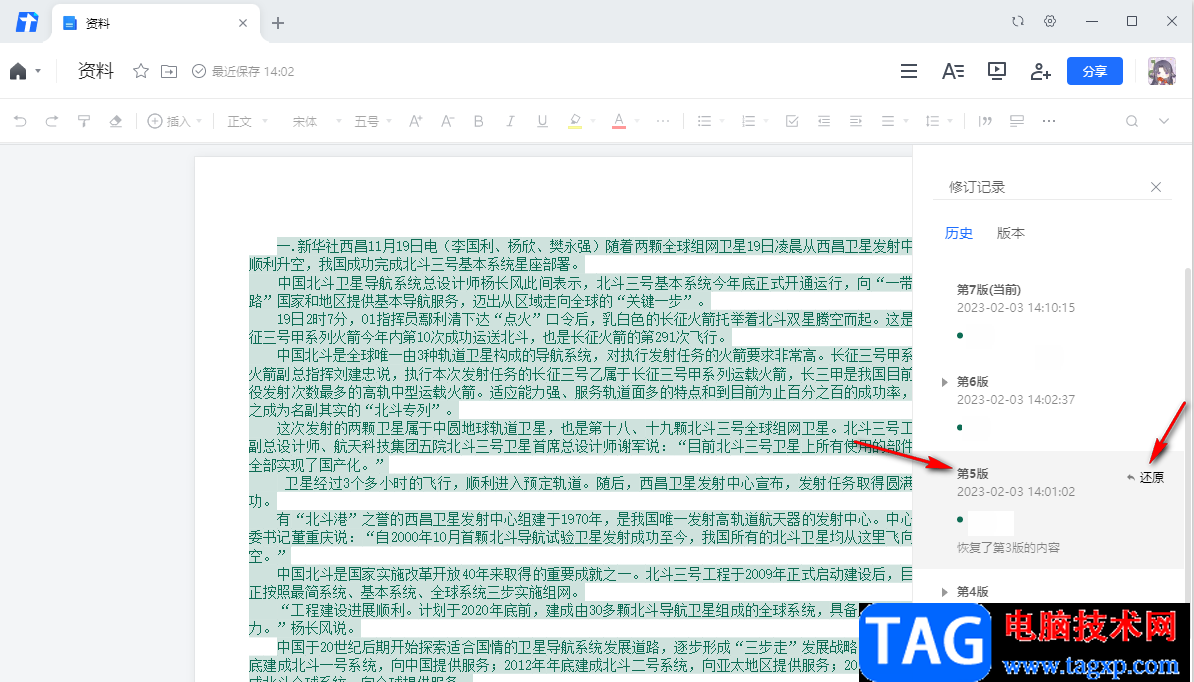
Task: Close the 资料 tab
Action: (x=243, y=23)
